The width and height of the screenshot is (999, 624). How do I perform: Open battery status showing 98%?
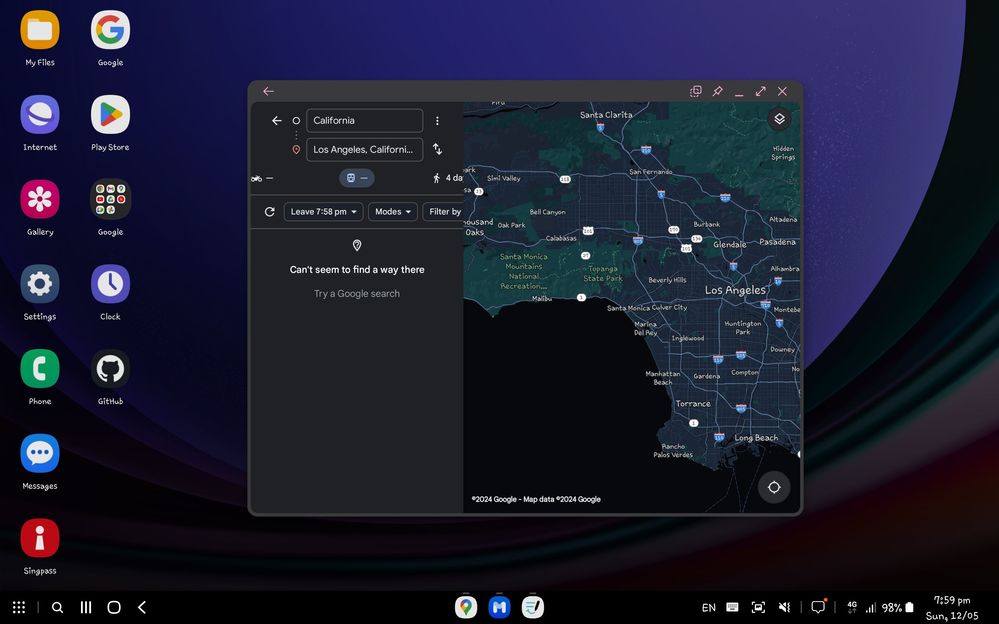tap(898, 608)
